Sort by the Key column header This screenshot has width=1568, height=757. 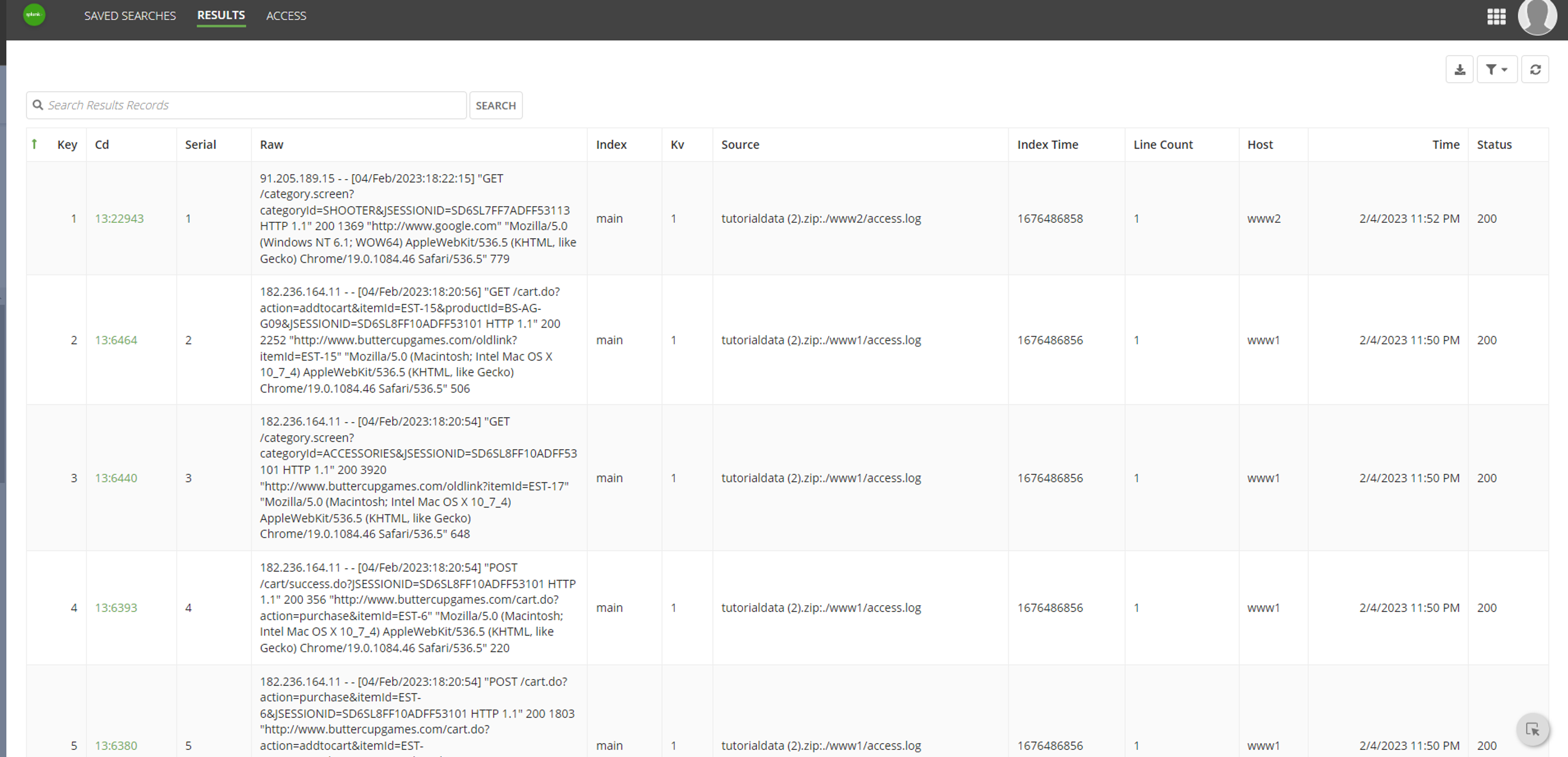67,145
